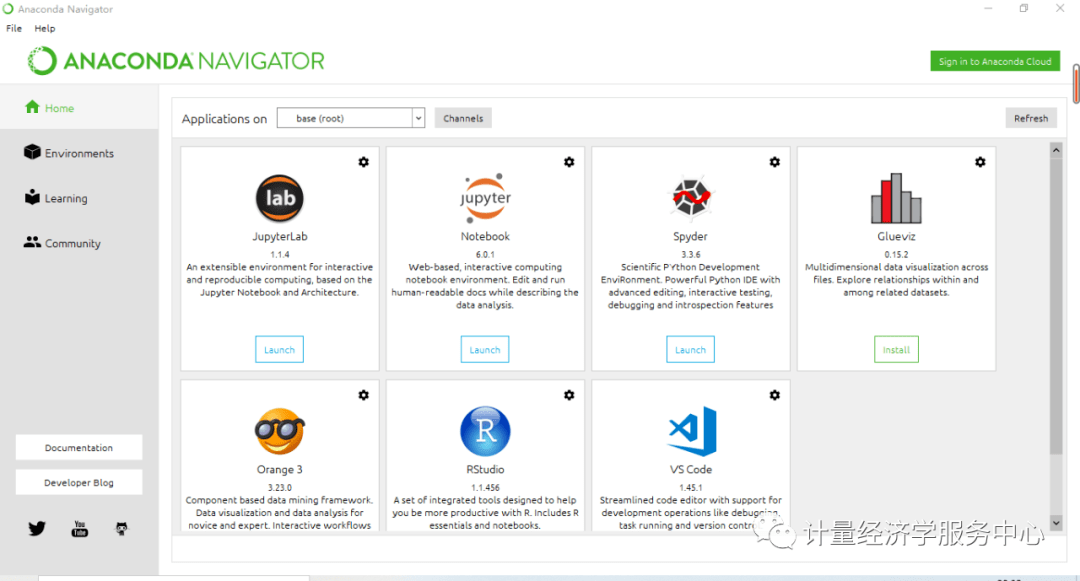Switch to the Learning tab
Screen dimensions: 1080x581
coord(79,198)
